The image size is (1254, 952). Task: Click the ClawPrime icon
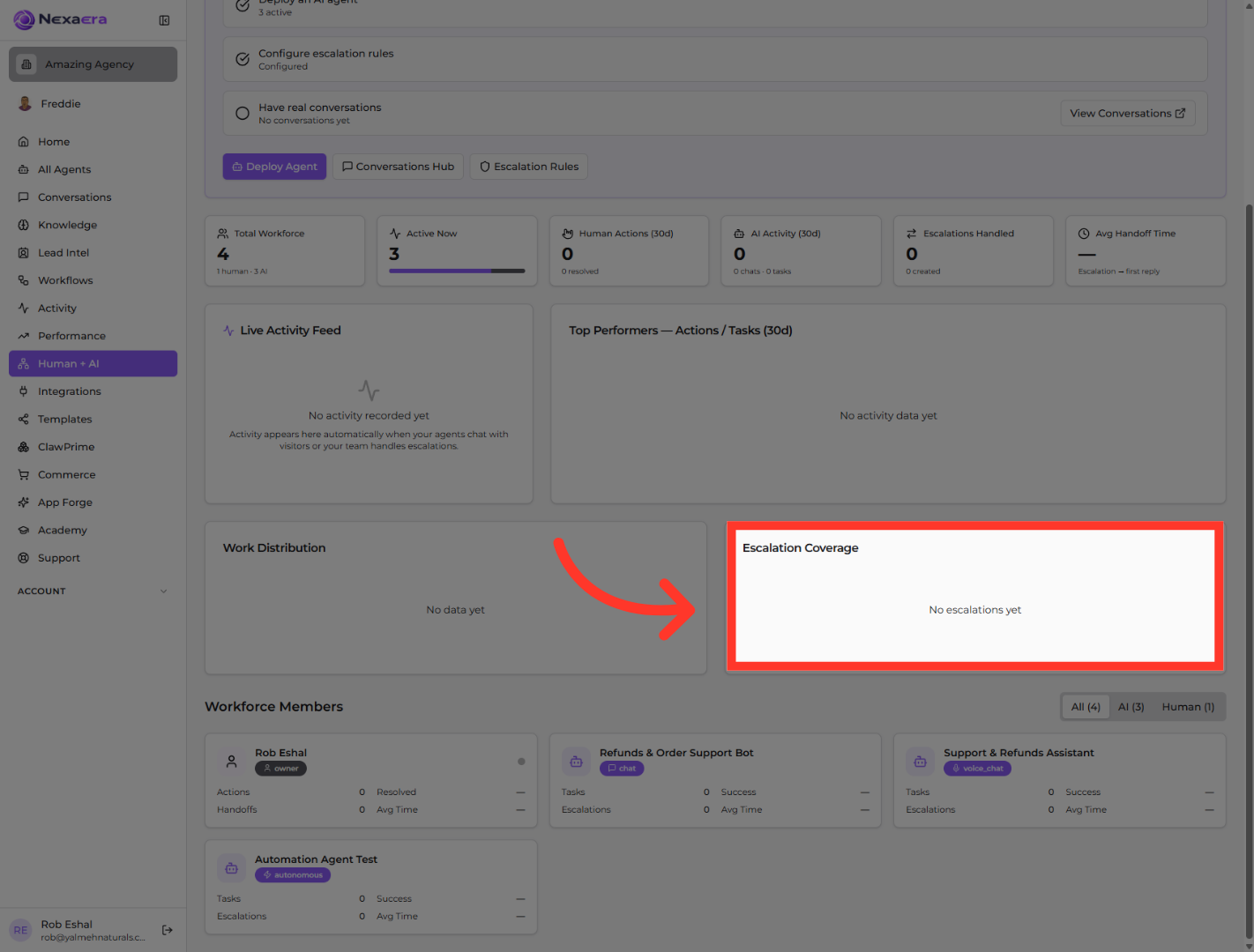24,447
